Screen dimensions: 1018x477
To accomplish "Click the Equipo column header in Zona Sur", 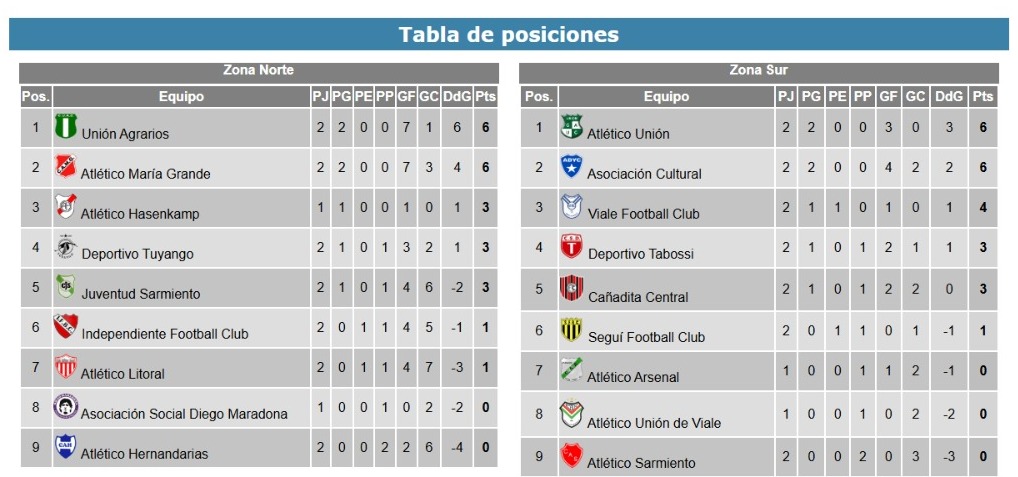I will tap(666, 97).
